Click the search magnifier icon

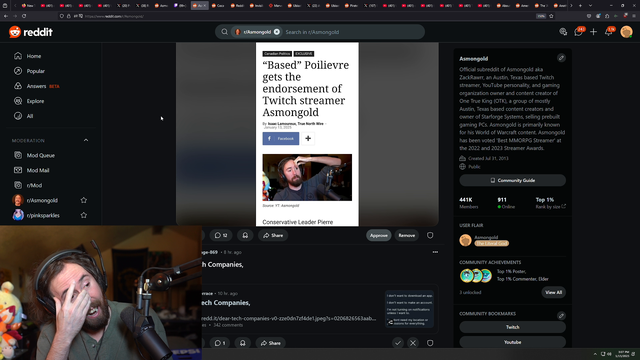224,32
